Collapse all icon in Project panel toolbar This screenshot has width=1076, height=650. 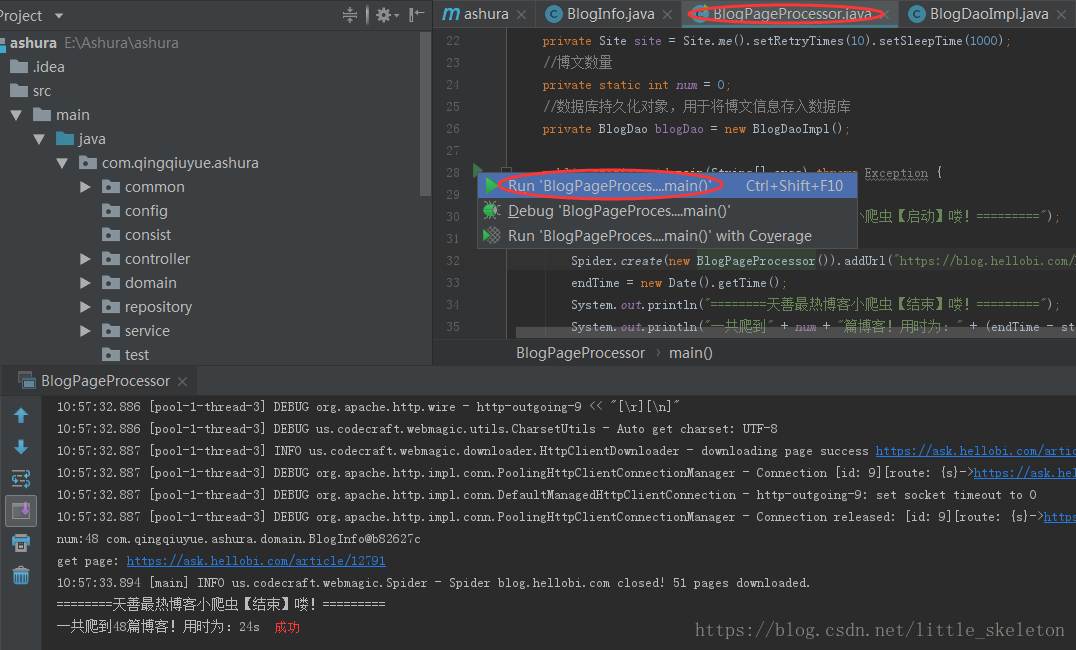[350, 14]
